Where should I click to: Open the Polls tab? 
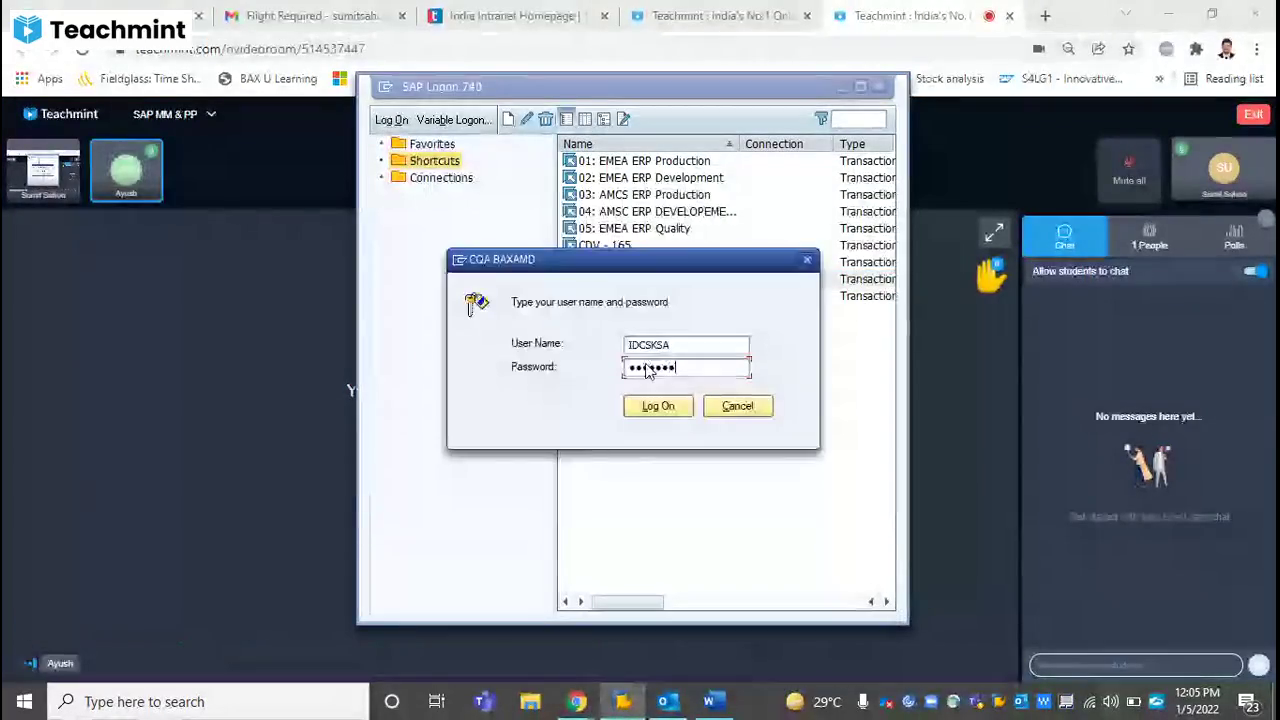click(x=1234, y=237)
